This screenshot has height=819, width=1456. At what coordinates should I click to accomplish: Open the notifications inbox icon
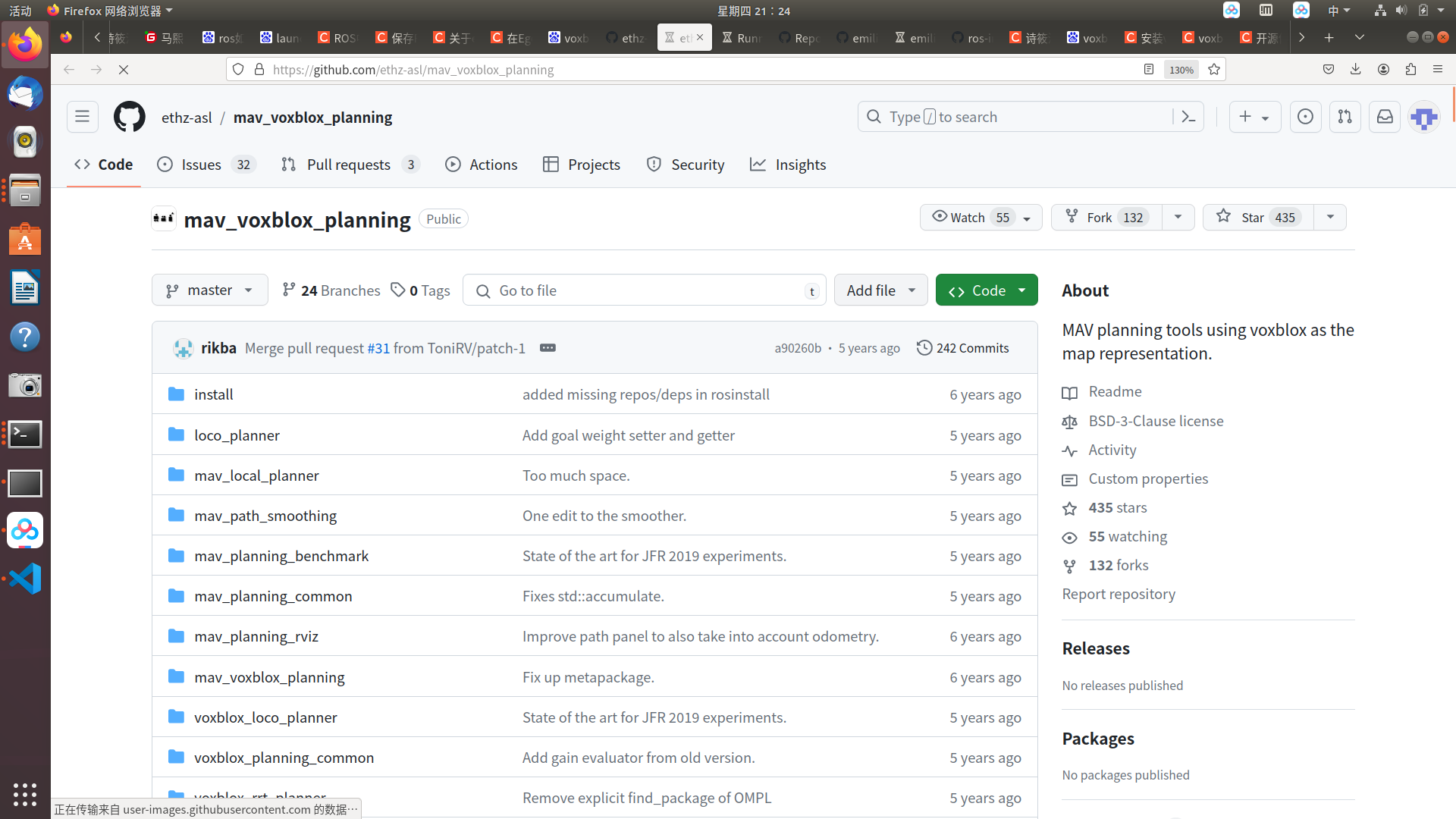[1384, 117]
